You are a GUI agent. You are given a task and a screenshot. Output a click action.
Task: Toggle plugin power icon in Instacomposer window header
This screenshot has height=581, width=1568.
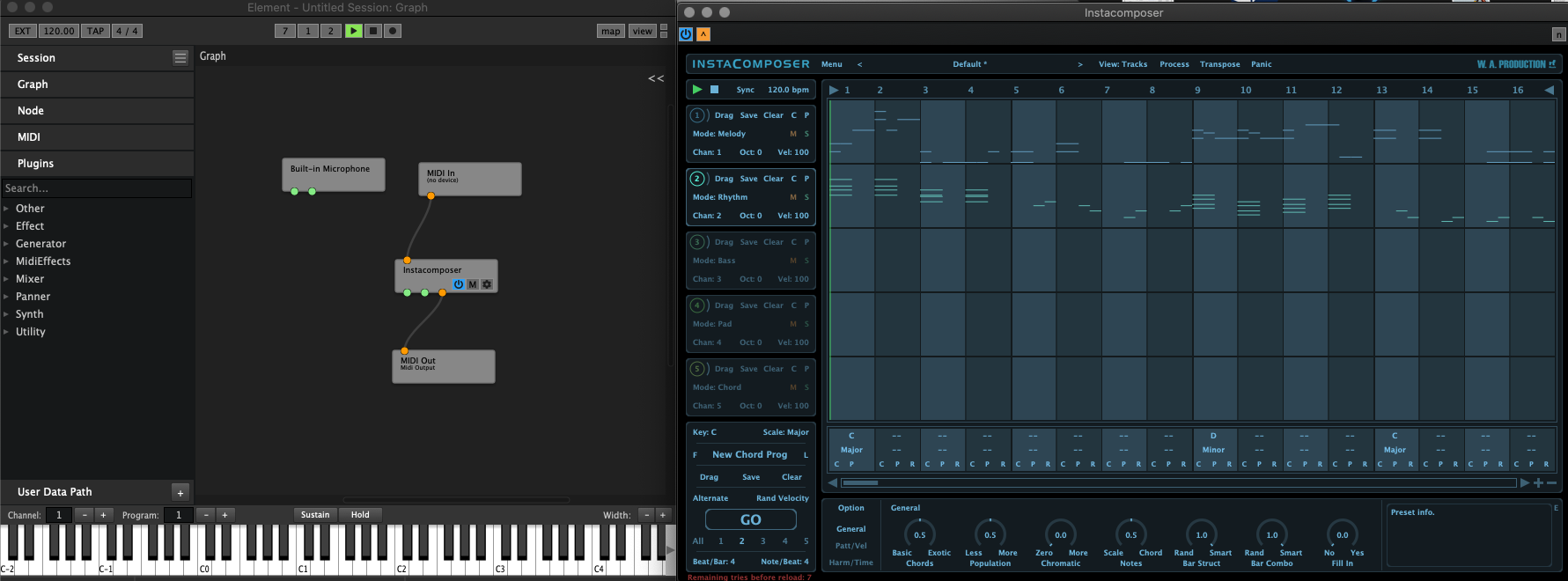[686, 34]
